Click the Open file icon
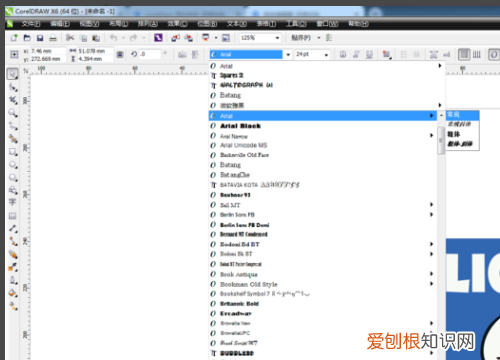 27,38
